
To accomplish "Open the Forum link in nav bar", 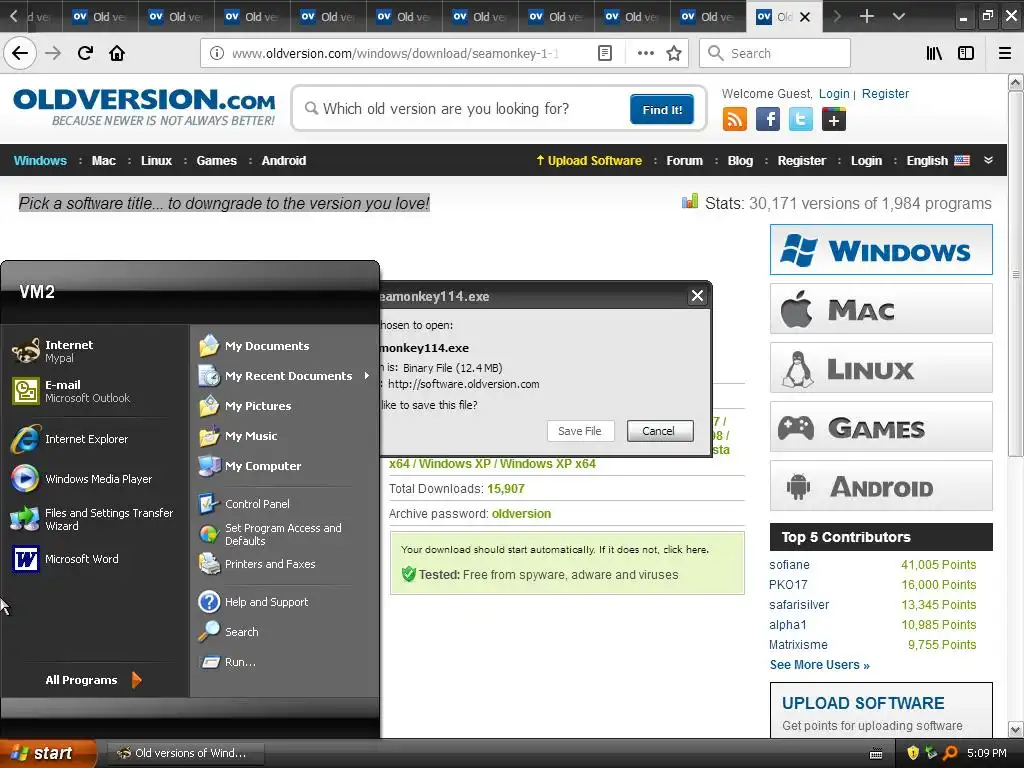I will pyautogui.click(x=684, y=161).
